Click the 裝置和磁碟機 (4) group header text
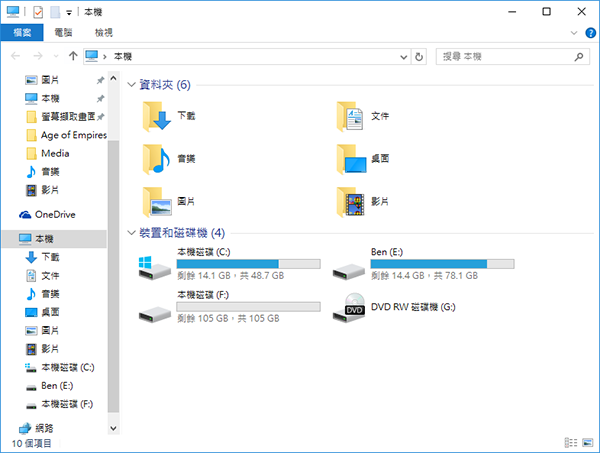Image resolution: width=600 pixels, height=453 pixels. coord(182,233)
